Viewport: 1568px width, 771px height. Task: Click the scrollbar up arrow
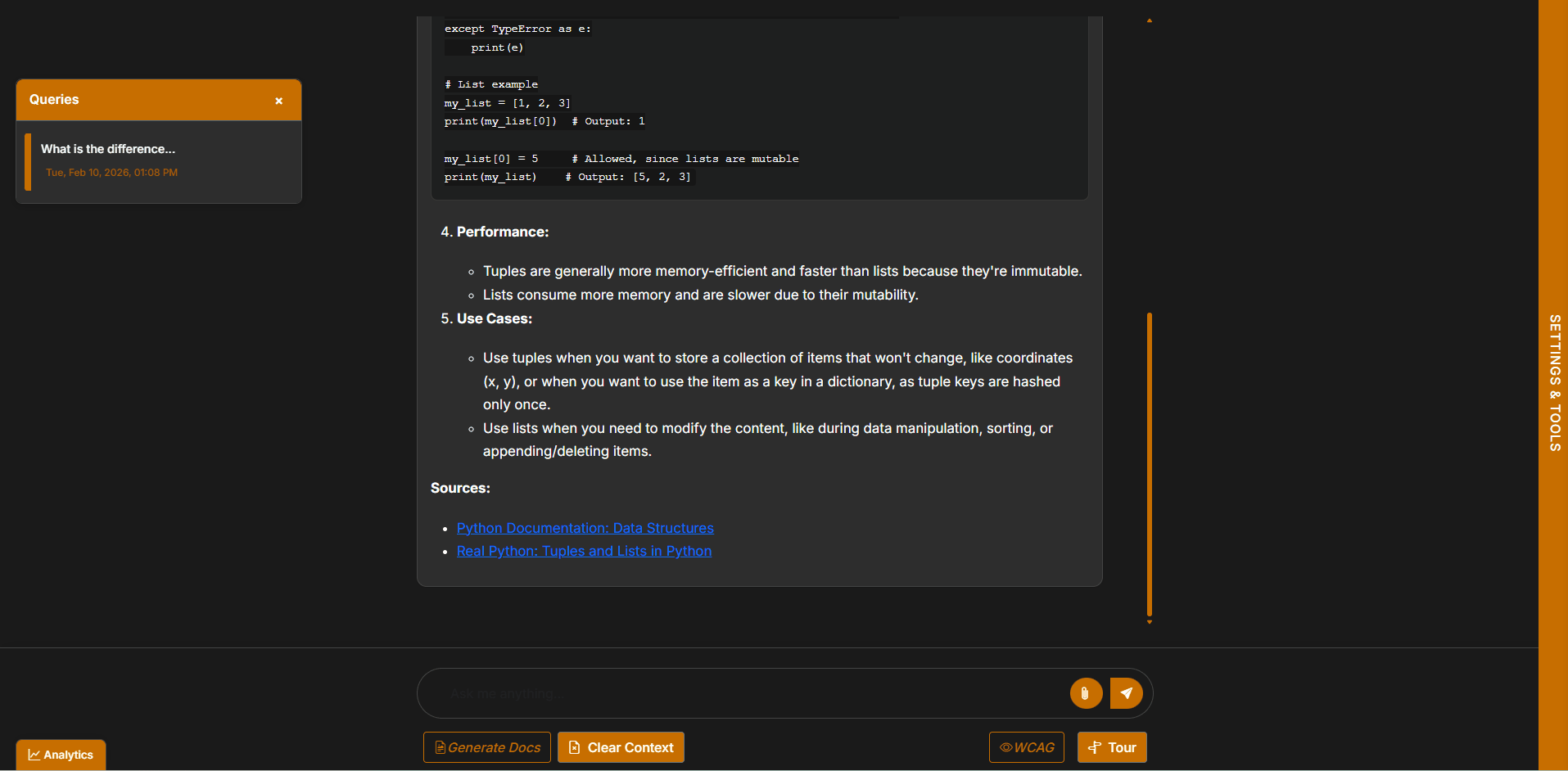point(1150,20)
